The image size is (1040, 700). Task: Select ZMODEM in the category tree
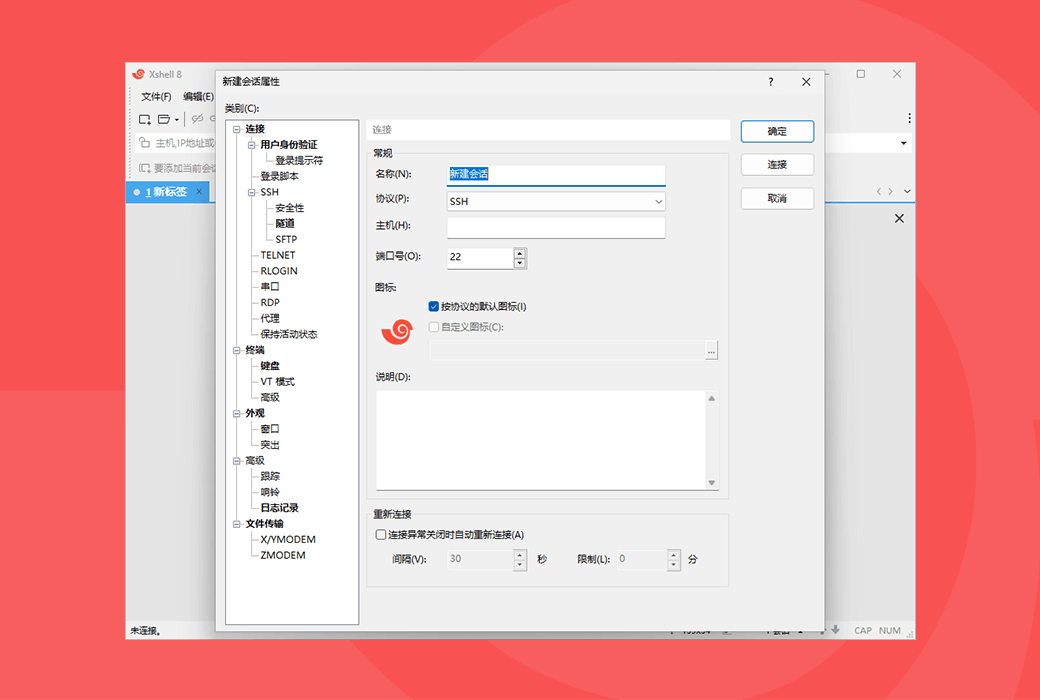[x=283, y=555]
